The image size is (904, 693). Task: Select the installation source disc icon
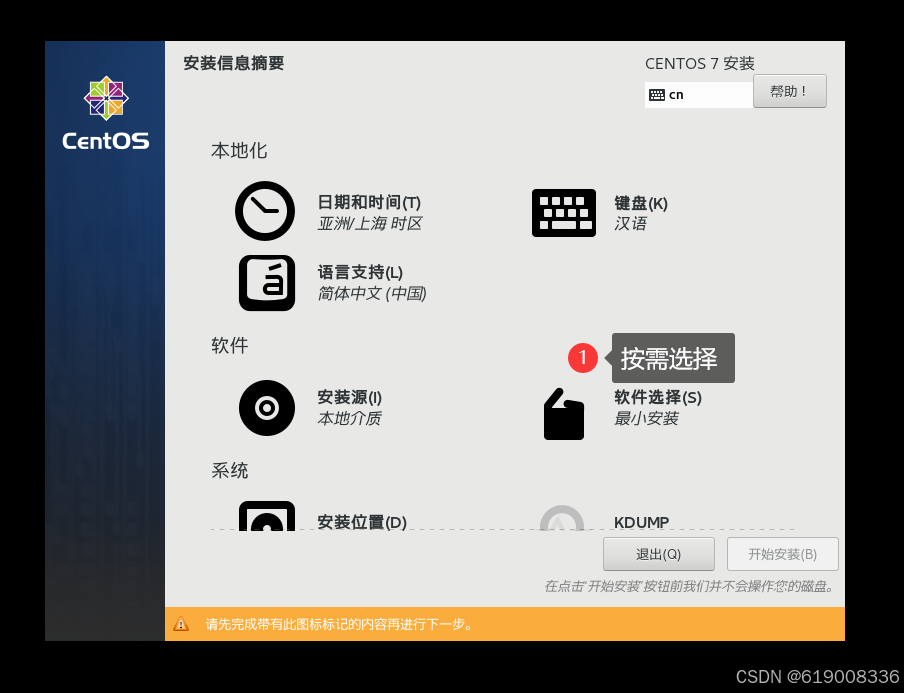(x=267, y=408)
